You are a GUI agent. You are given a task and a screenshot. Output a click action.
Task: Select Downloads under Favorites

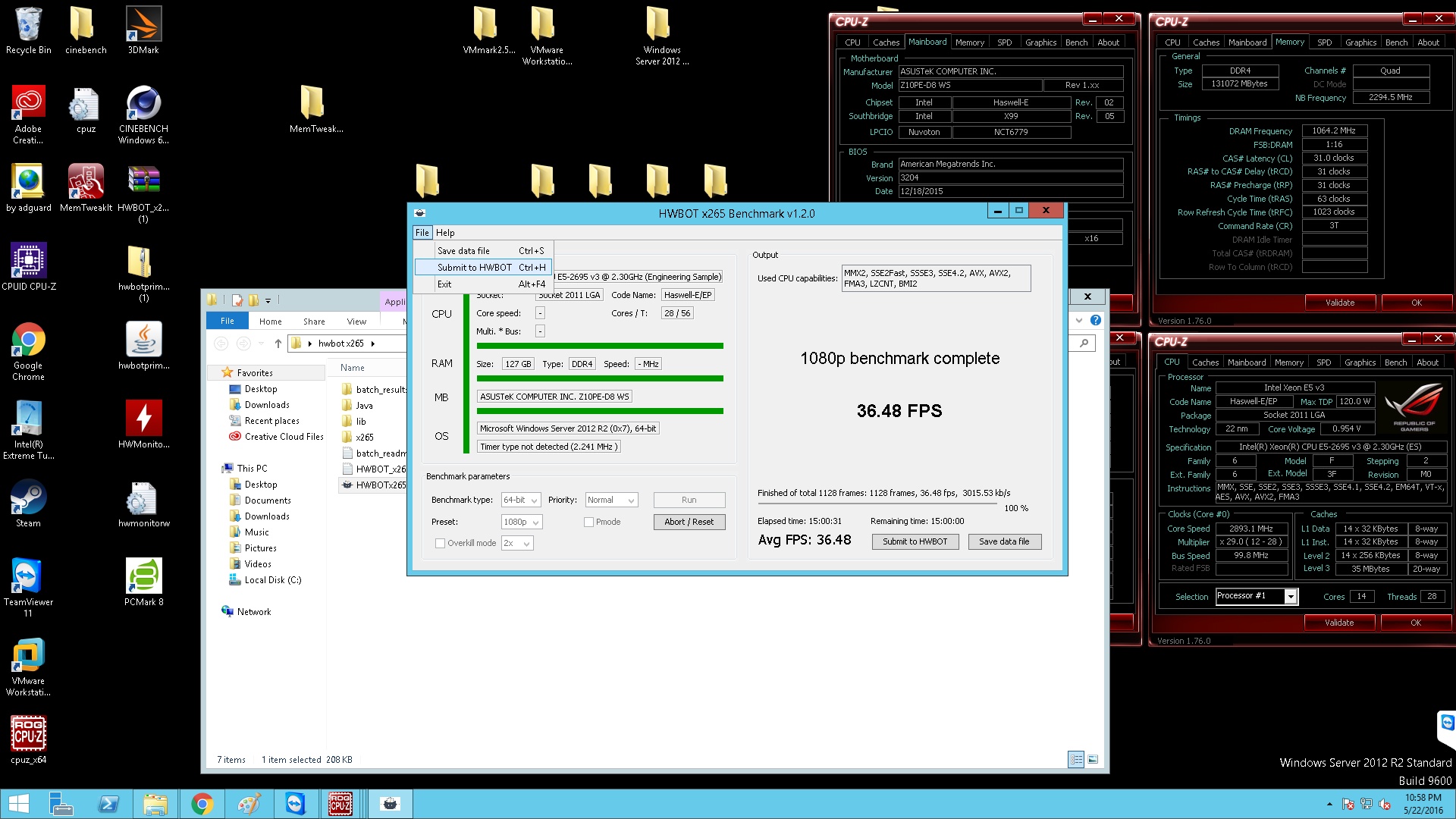[267, 405]
